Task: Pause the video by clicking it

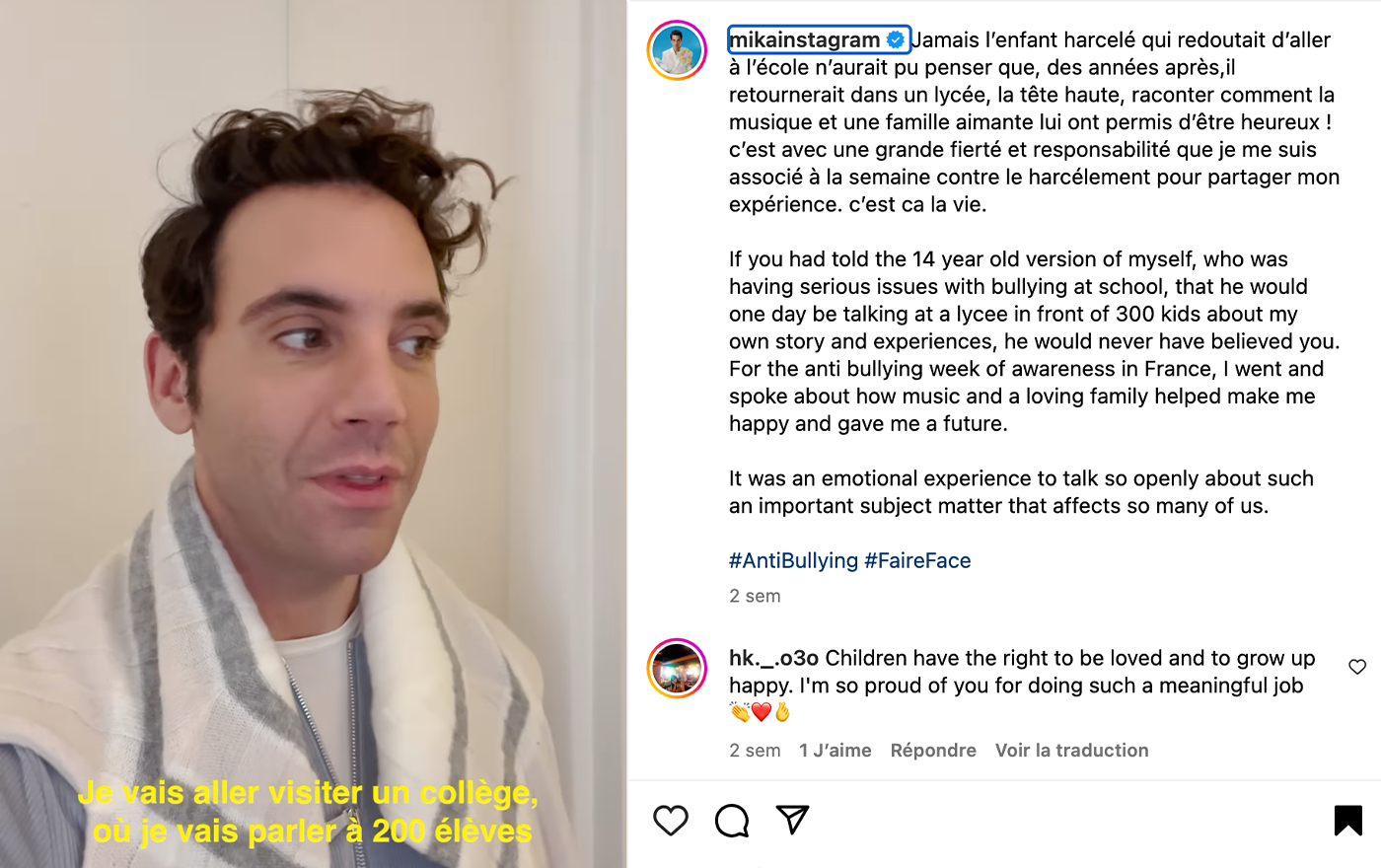Action: [313, 434]
